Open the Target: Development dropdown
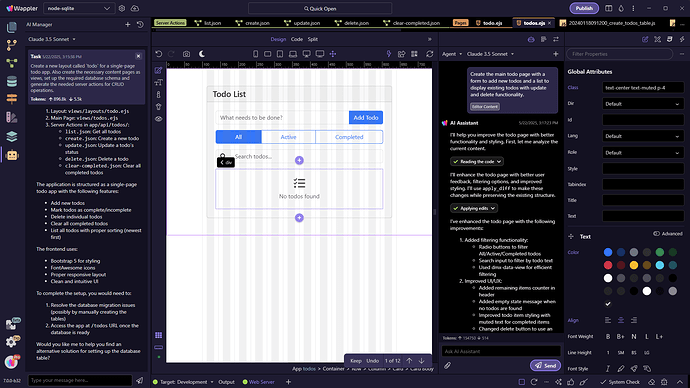This screenshot has height=388, width=690. [183, 382]
